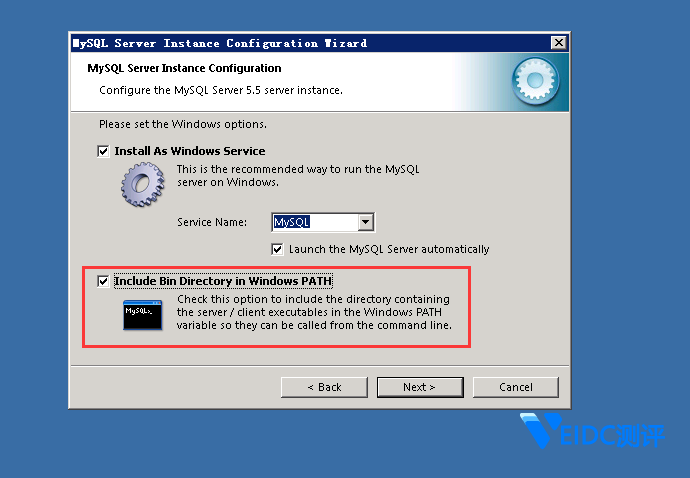Expand the Service Name dropdown arrow
Screen dimensions: 690x478
click(366, 222)
